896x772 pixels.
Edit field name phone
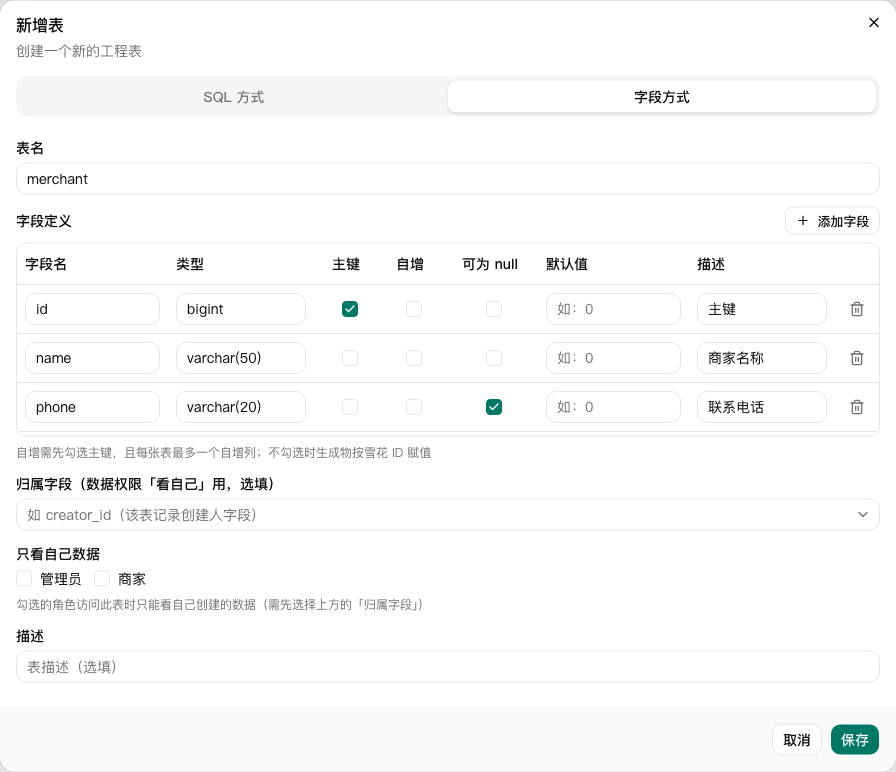coord(92,407)
